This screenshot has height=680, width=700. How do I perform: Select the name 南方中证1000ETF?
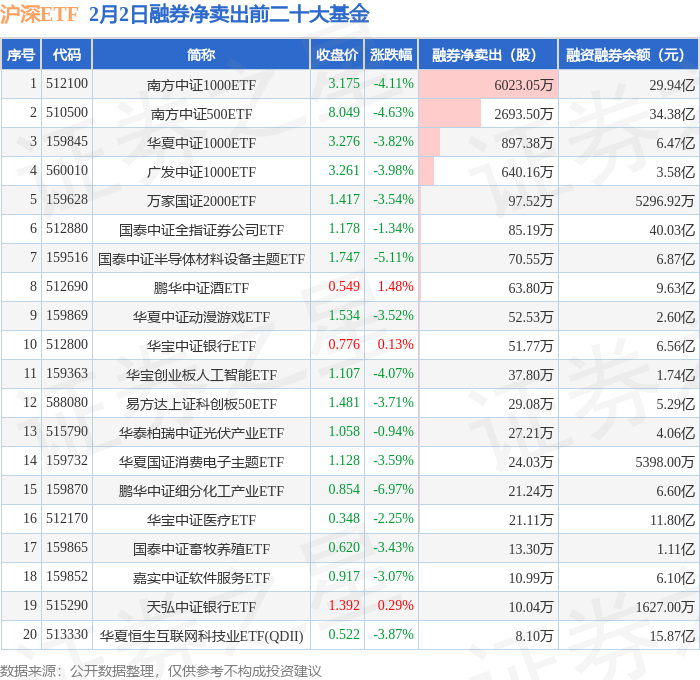click(x=201, y=85)
